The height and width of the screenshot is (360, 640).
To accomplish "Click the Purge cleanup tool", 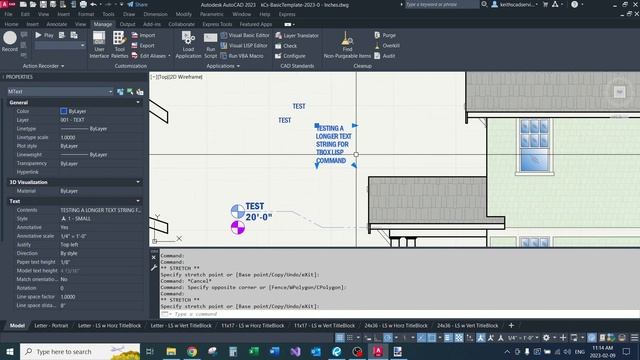I will [385, 36].
